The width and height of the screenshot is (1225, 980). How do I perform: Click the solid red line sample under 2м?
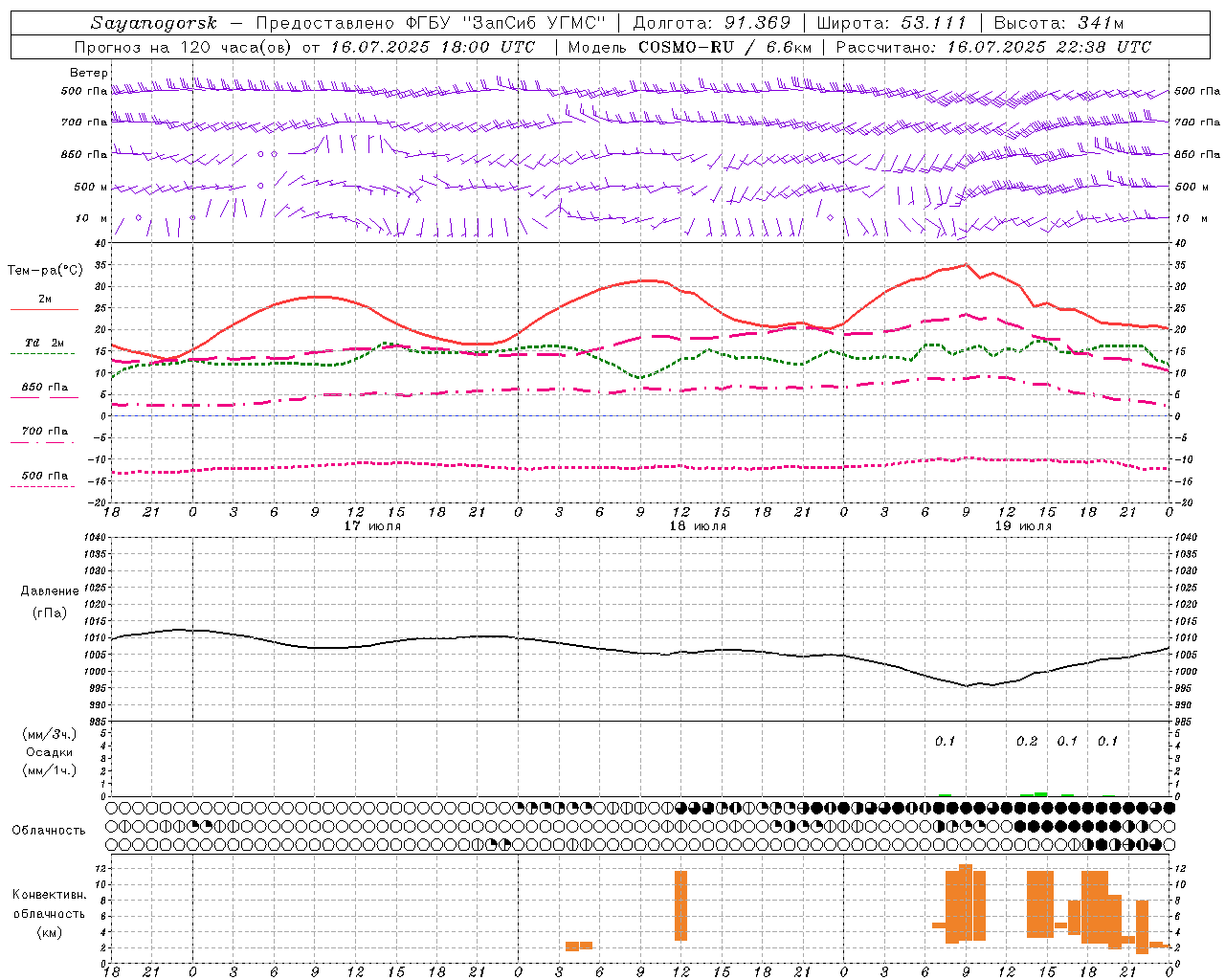[x=45, y=310]
